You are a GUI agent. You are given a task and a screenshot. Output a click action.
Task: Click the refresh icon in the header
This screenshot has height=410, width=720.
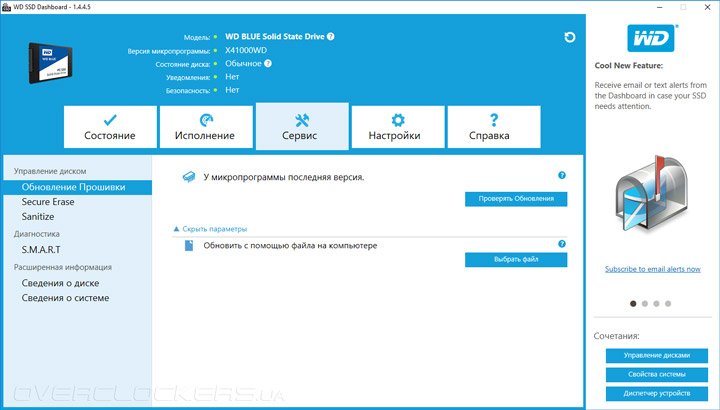pyautogui.click(x=569, y=37)
